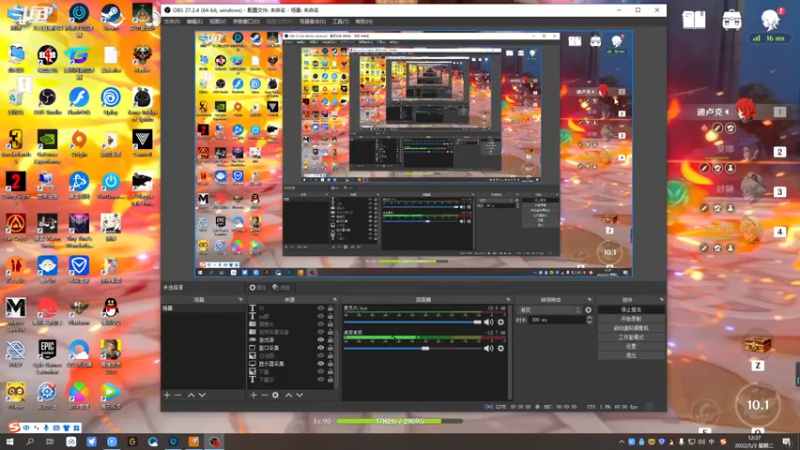Open the 渐变 transition dropdown
This screenshot has width=800, height=450.
pos(549,310)
